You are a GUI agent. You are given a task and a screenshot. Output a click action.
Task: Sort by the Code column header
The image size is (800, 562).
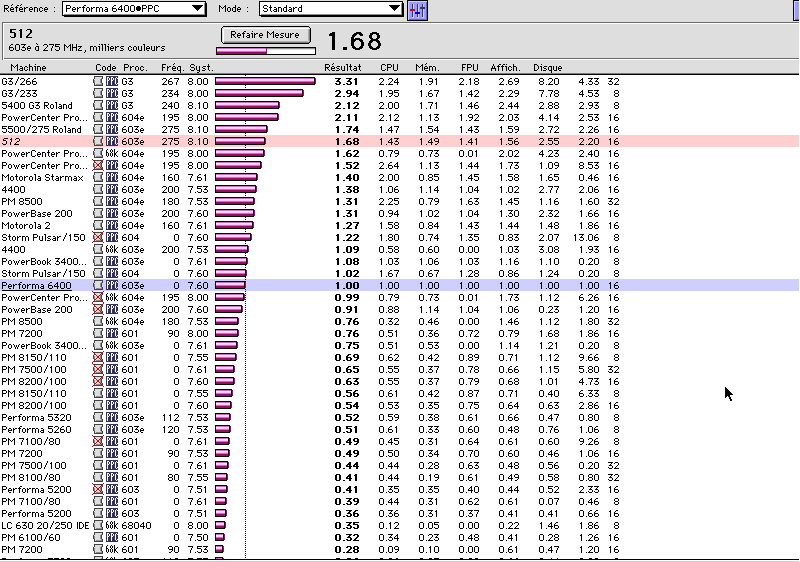(x=106, y=67)
